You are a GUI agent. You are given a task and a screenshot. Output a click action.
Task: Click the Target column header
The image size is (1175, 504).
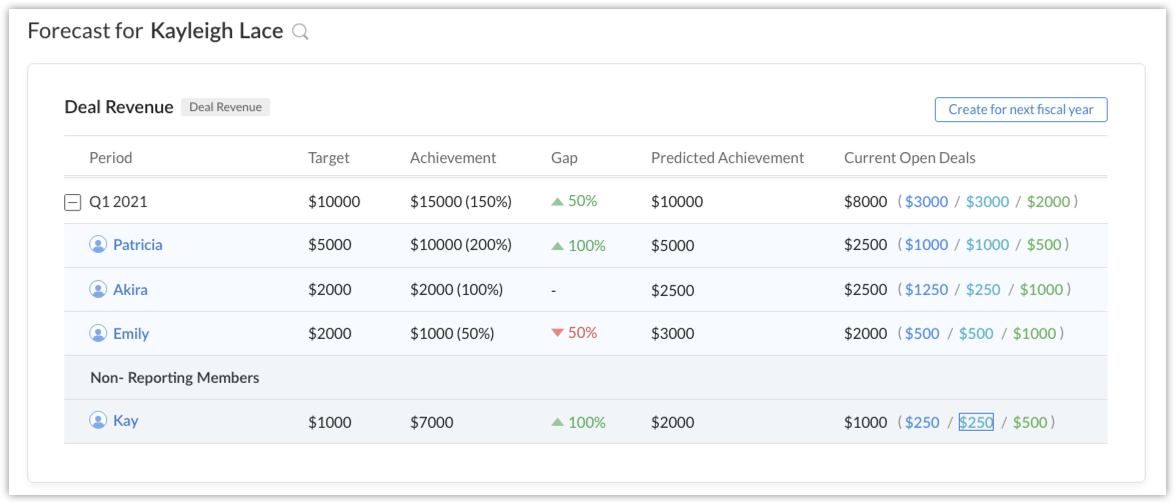pyautogui.click(x=329, y=157)
